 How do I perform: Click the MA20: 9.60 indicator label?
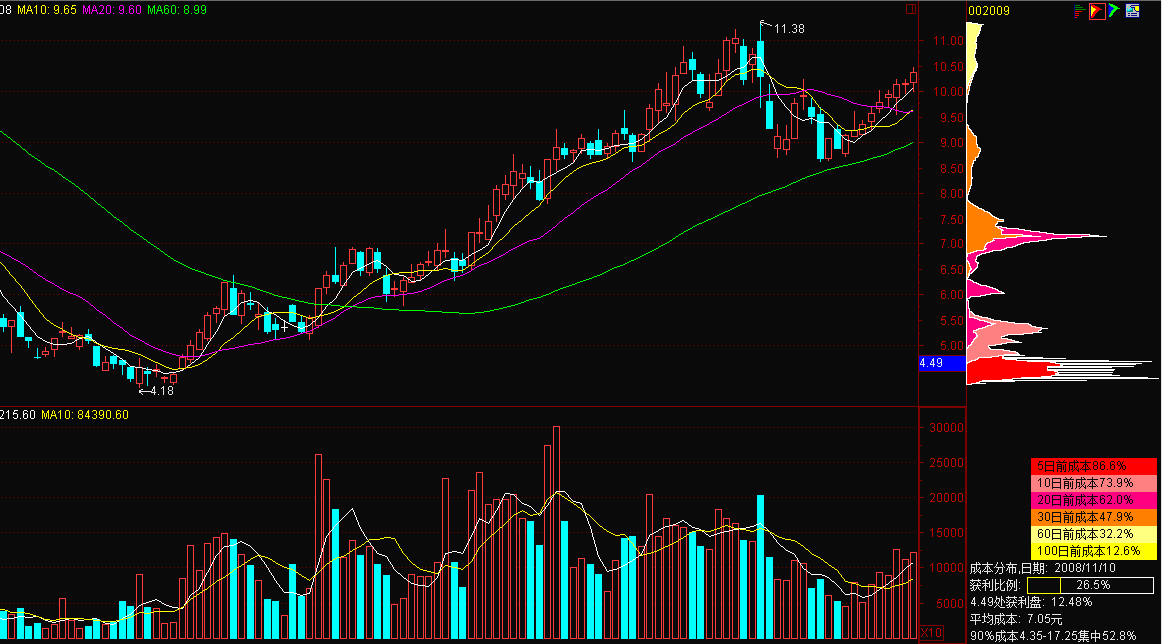(112, 10)
